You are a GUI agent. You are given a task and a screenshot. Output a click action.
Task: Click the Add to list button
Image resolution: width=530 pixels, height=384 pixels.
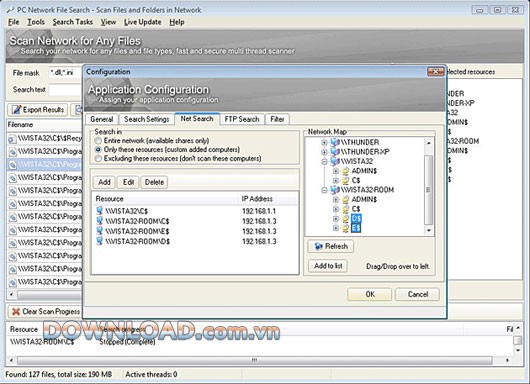click(x=328, y=266)
